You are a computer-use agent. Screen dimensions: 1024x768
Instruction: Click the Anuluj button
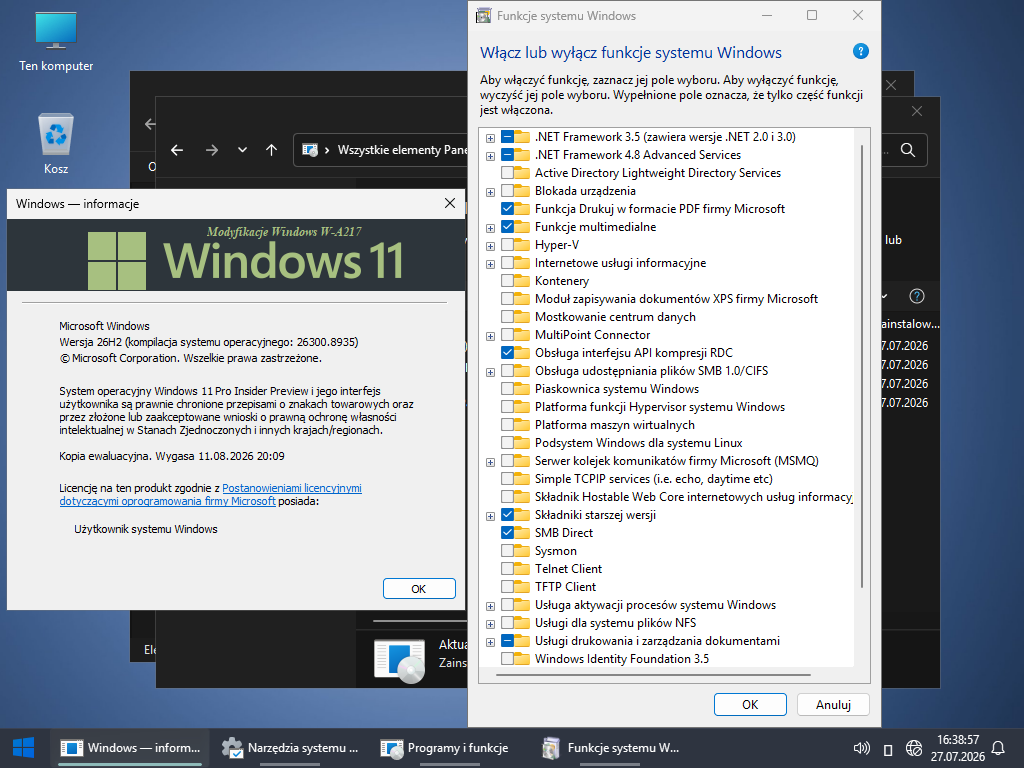833,705
